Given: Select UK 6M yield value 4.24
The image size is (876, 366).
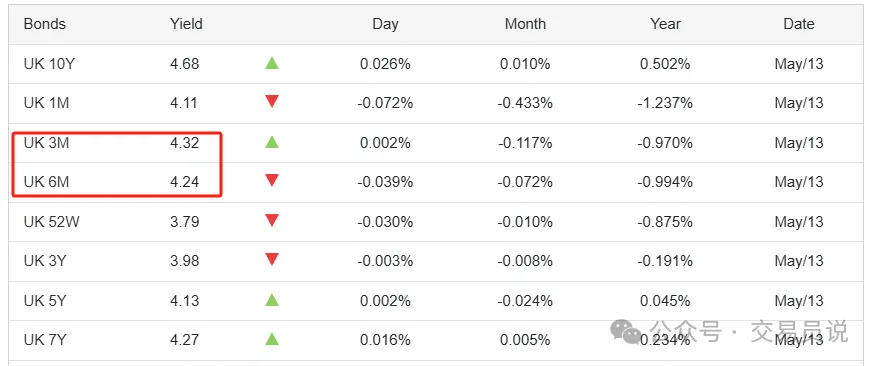Looking at the screenshot, I should (184, 182).
